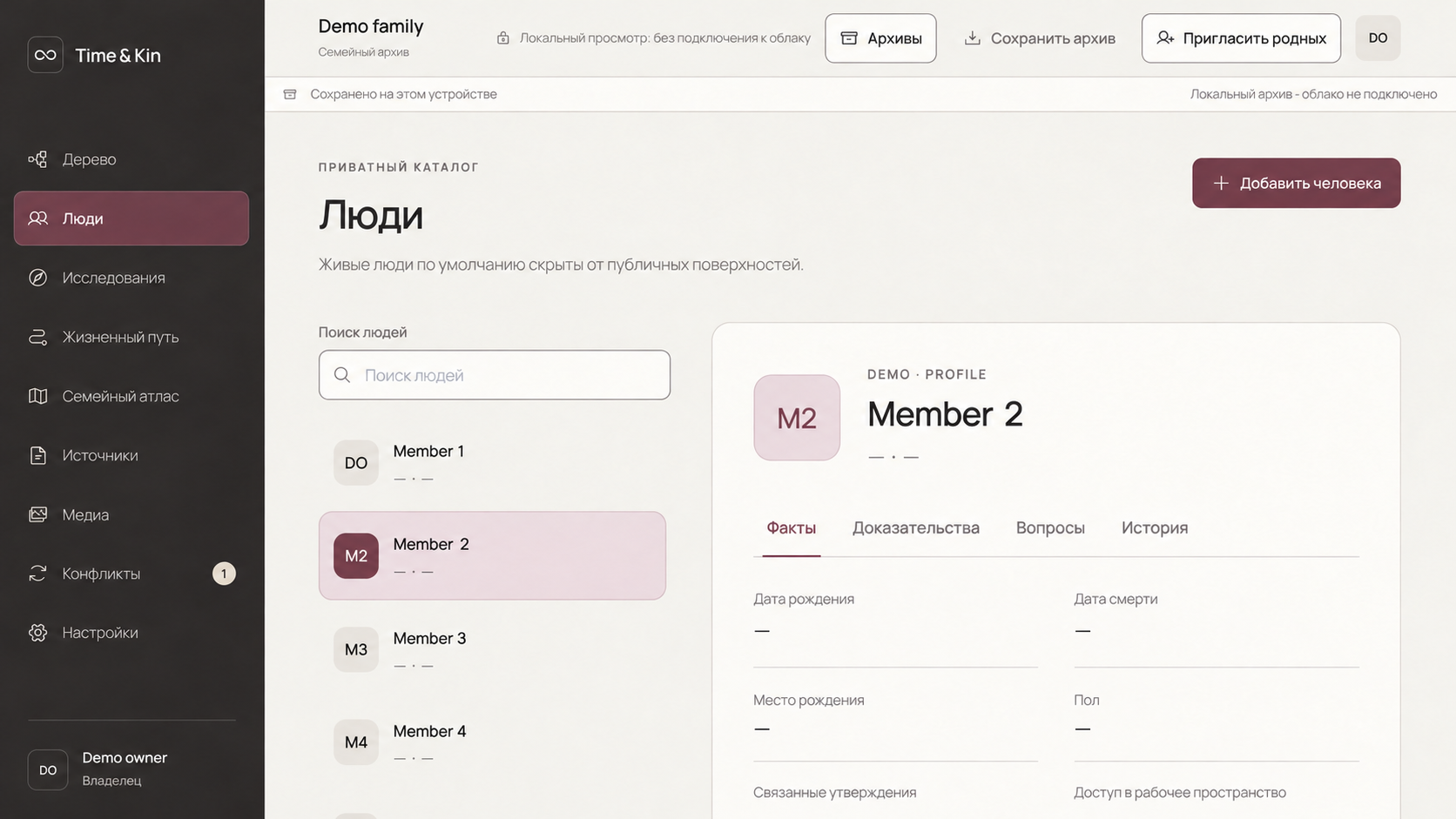Open the Дерево tree icon in sidebar
The image size is (1456, 819).
point(37,159)
